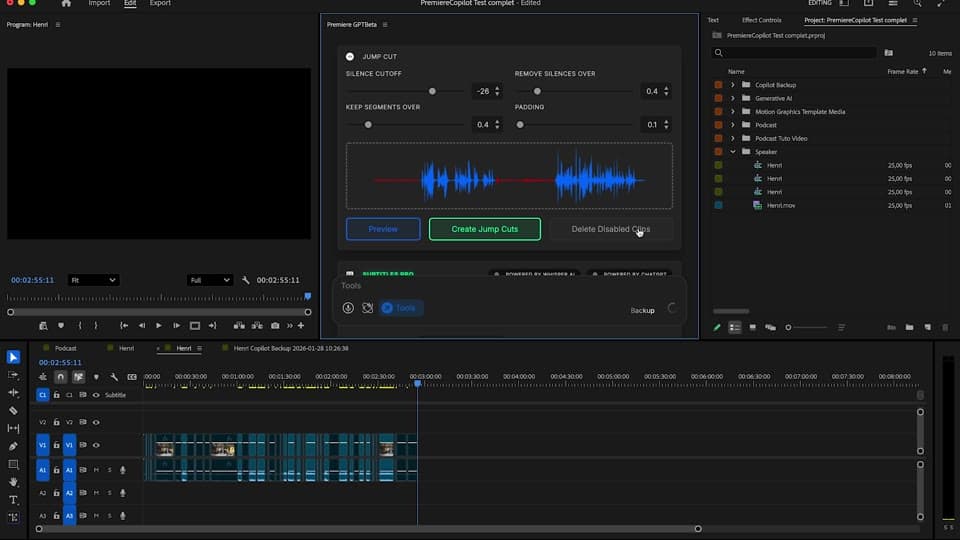Solo audio track A2

(x=110, y=493)
